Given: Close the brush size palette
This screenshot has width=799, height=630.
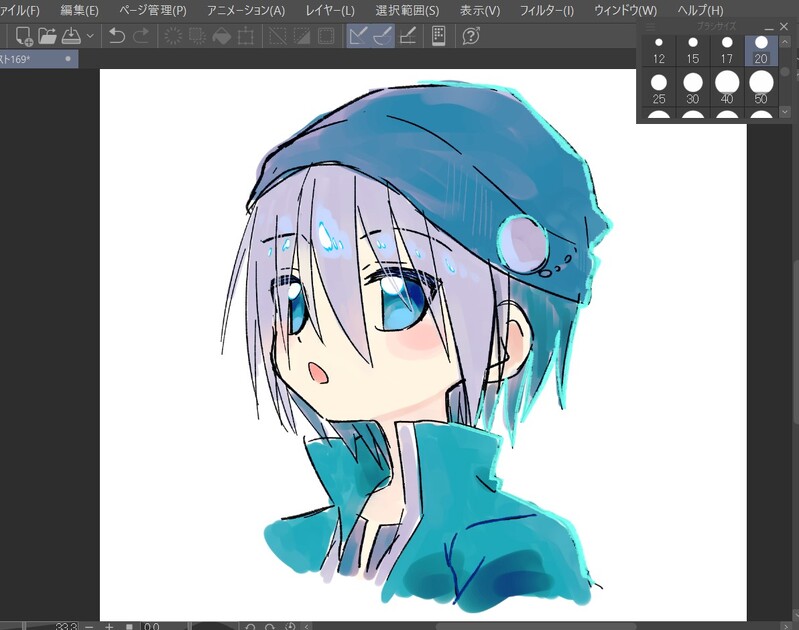Looking at the screenshot, I should point(784,26).
